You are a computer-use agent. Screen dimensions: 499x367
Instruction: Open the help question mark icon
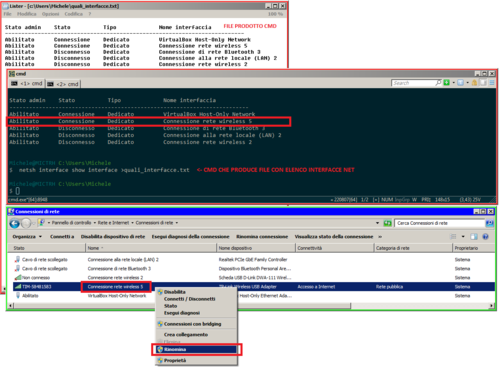coord(485,237)
